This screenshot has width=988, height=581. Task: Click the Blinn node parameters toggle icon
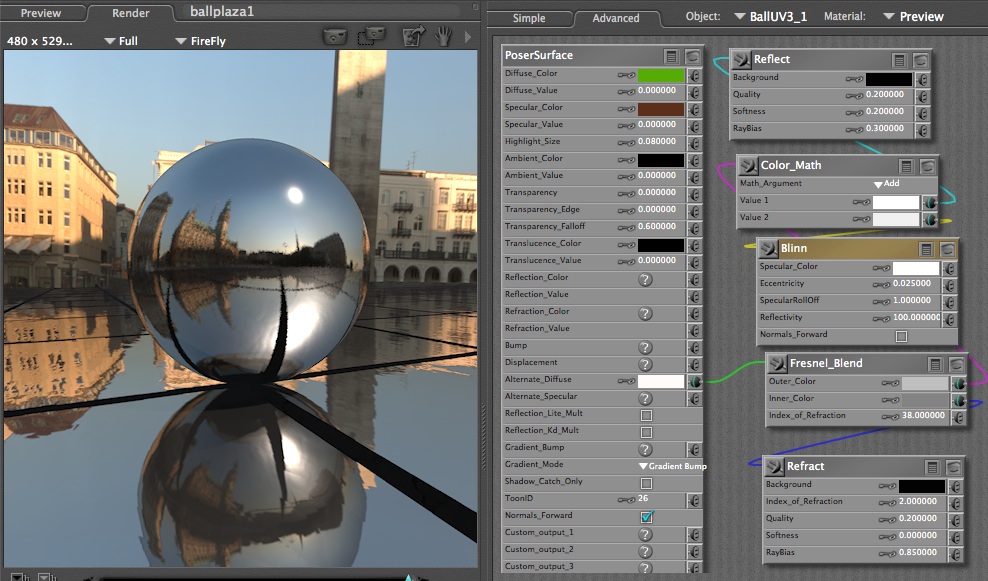926,249
